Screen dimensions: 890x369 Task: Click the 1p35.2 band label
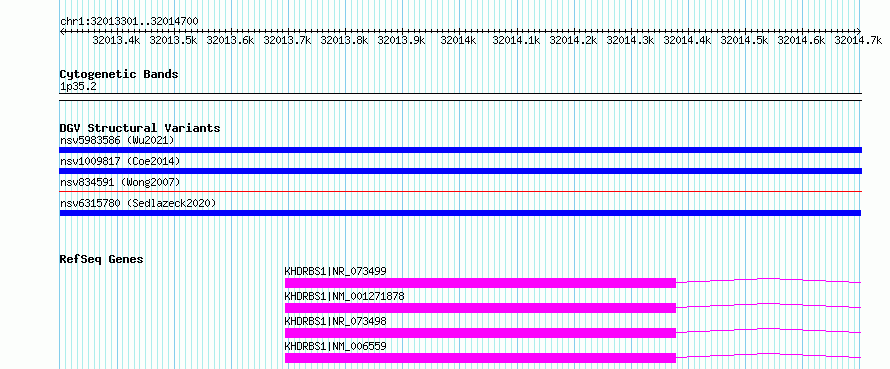(77, 87)
